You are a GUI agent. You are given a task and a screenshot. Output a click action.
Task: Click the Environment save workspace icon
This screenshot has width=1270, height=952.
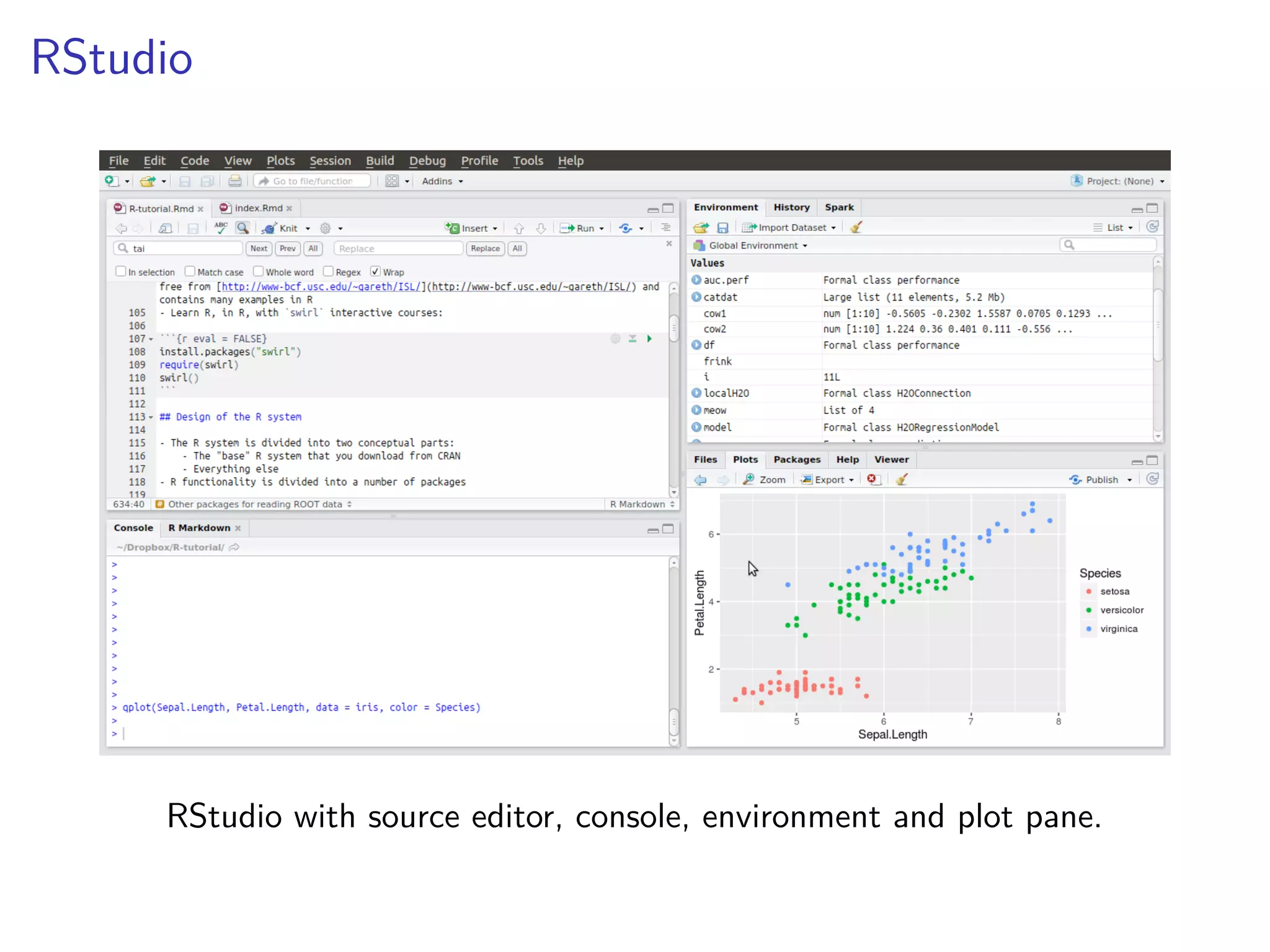pos(722,227)
